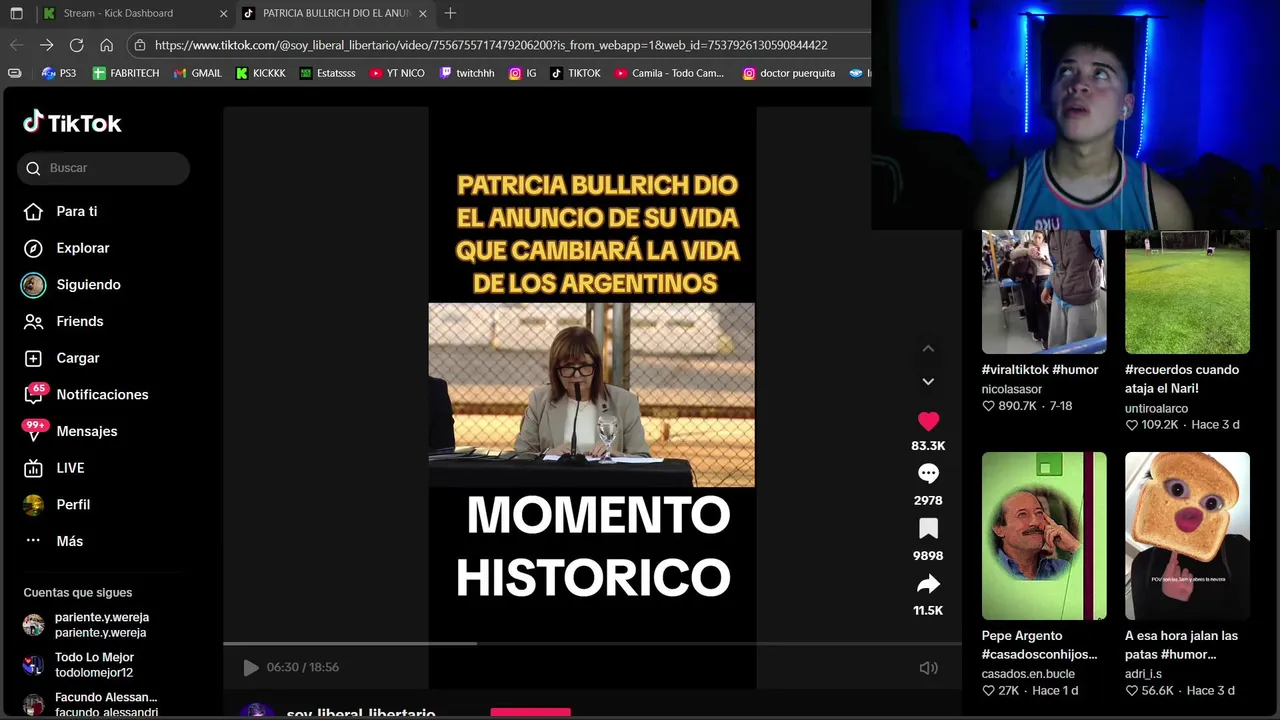Image resolution: width=1280 pixels, height=720 pixels.
Task: Open the IG bookmark
Action: point(522,73)
